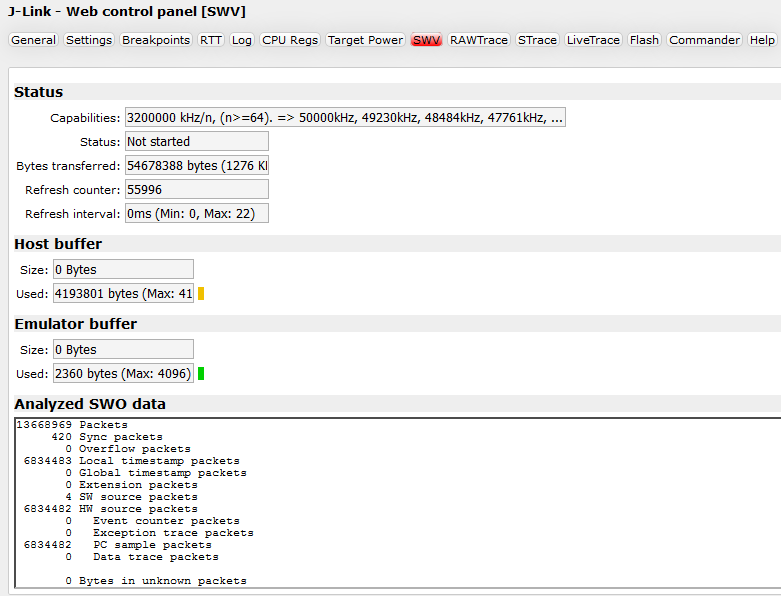Select the Flash tab
Image resolution: width=781 pixels, height=596 pixels.
[644, 40]
